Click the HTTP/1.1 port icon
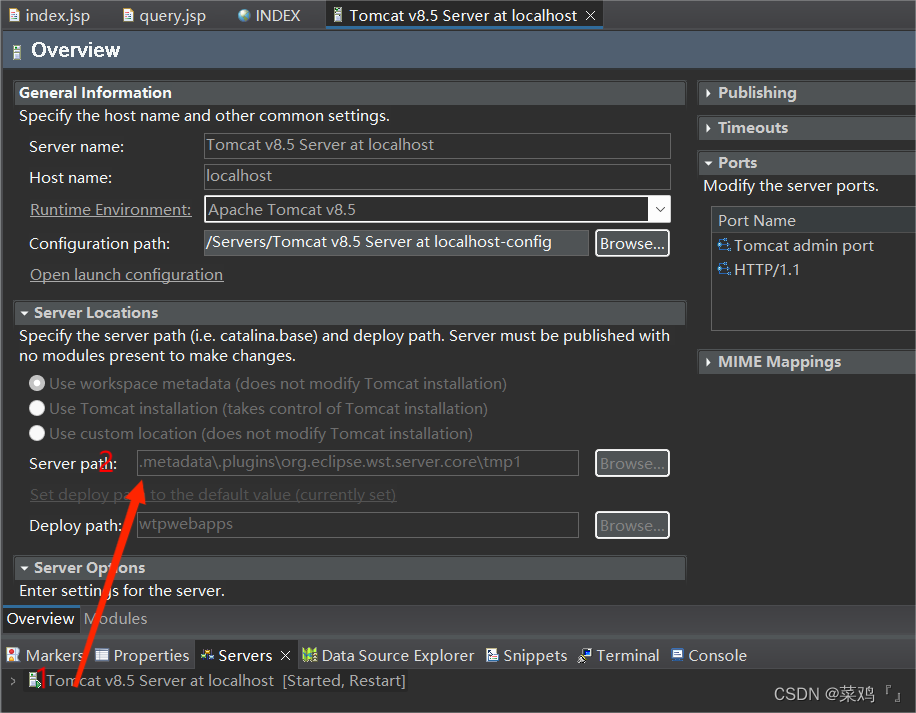This screenshot has width=916, height=713. 724,269
